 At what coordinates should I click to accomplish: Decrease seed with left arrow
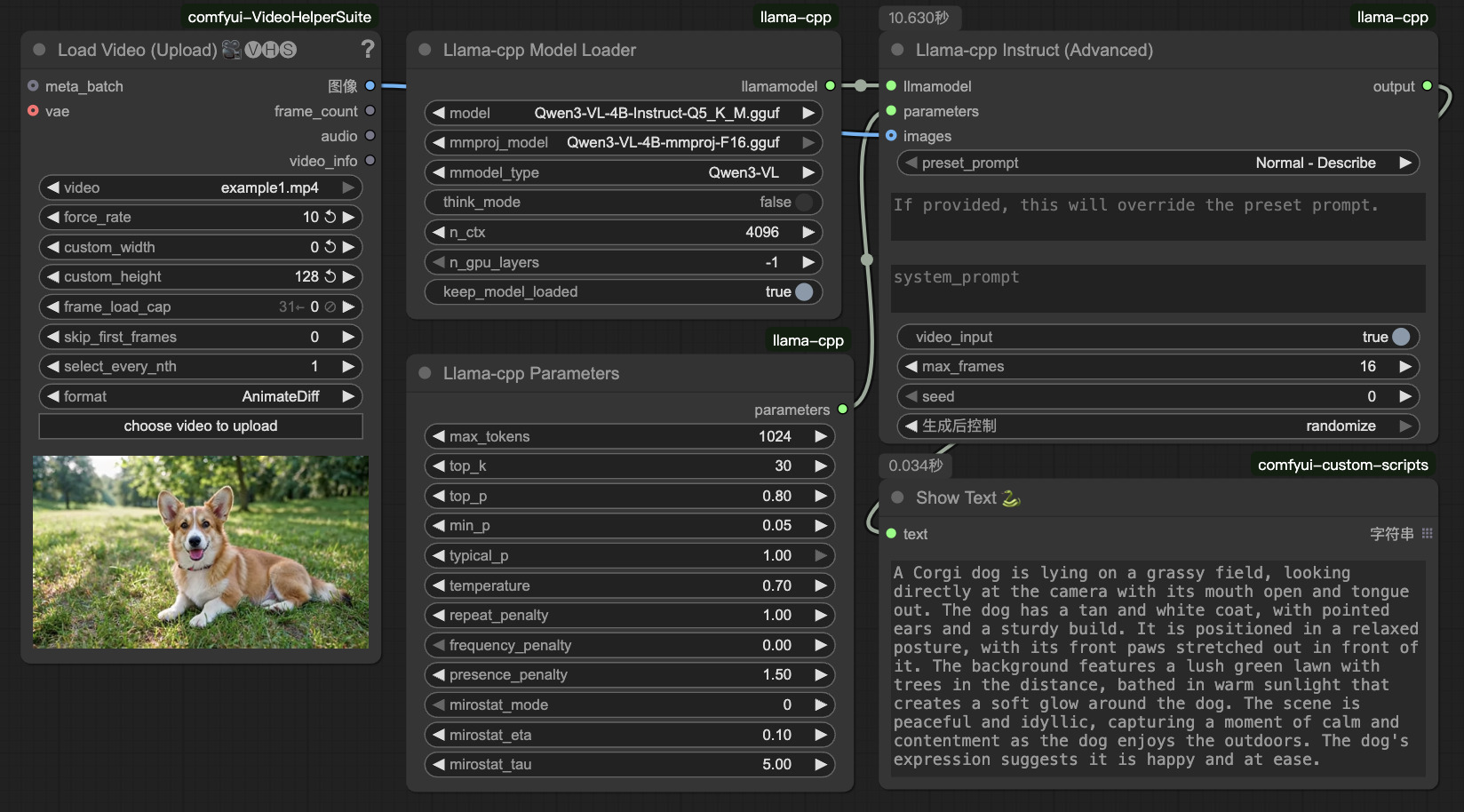[x=911, y=396]
